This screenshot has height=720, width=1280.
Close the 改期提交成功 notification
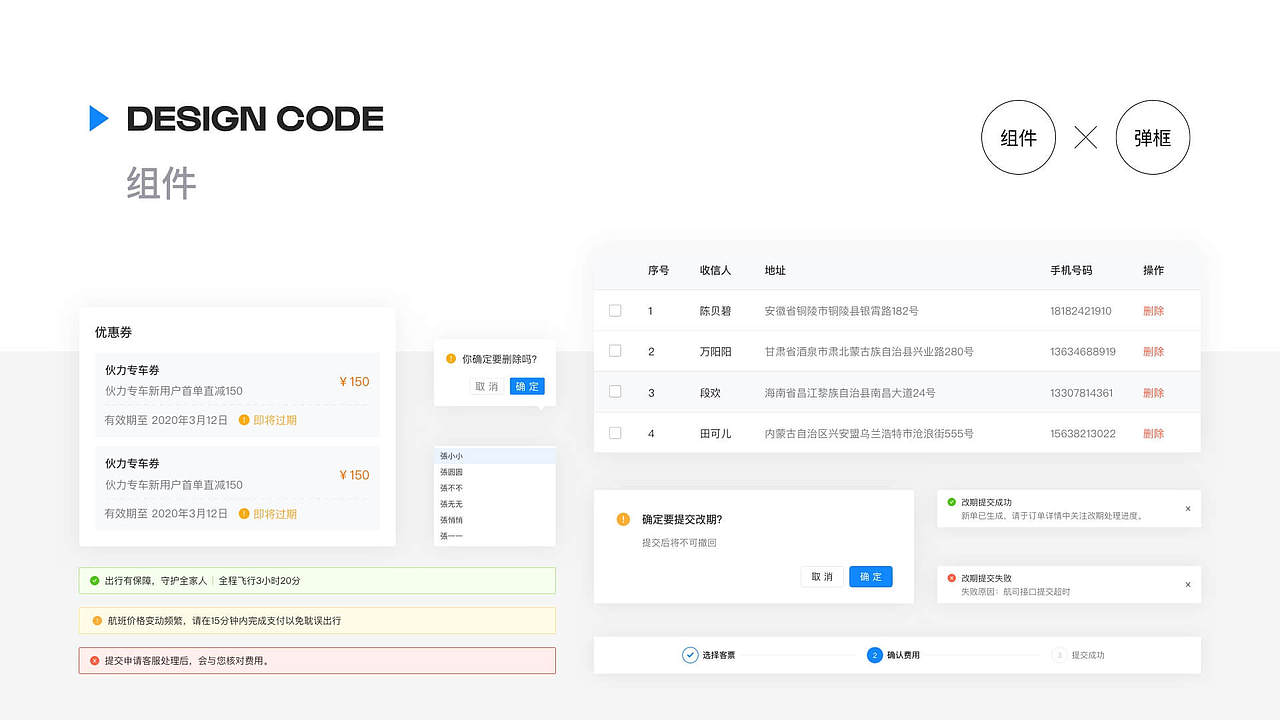(x=1188, y=509)
